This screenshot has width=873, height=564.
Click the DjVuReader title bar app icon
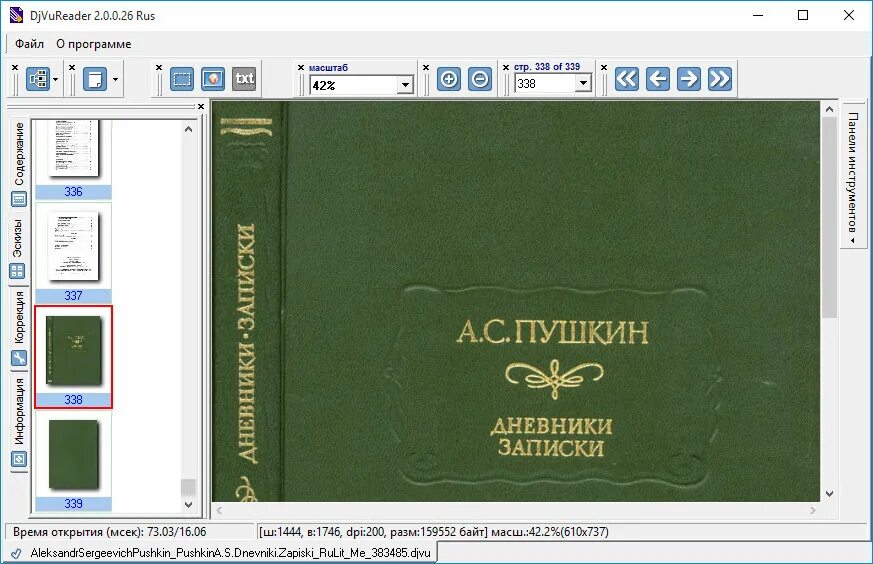click(16, 15)
